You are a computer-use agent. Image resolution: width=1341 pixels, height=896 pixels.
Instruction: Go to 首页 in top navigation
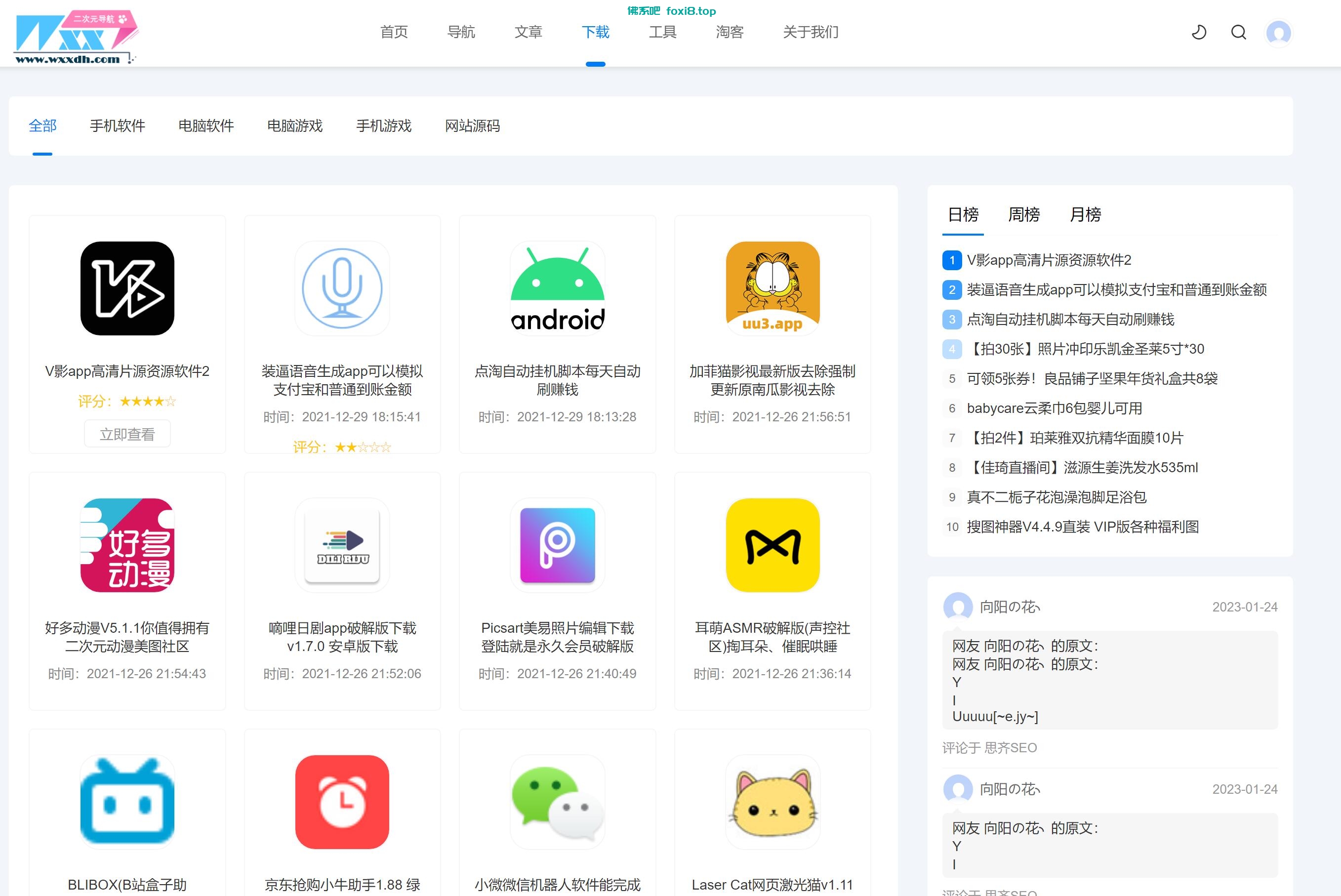coord(394,32)
